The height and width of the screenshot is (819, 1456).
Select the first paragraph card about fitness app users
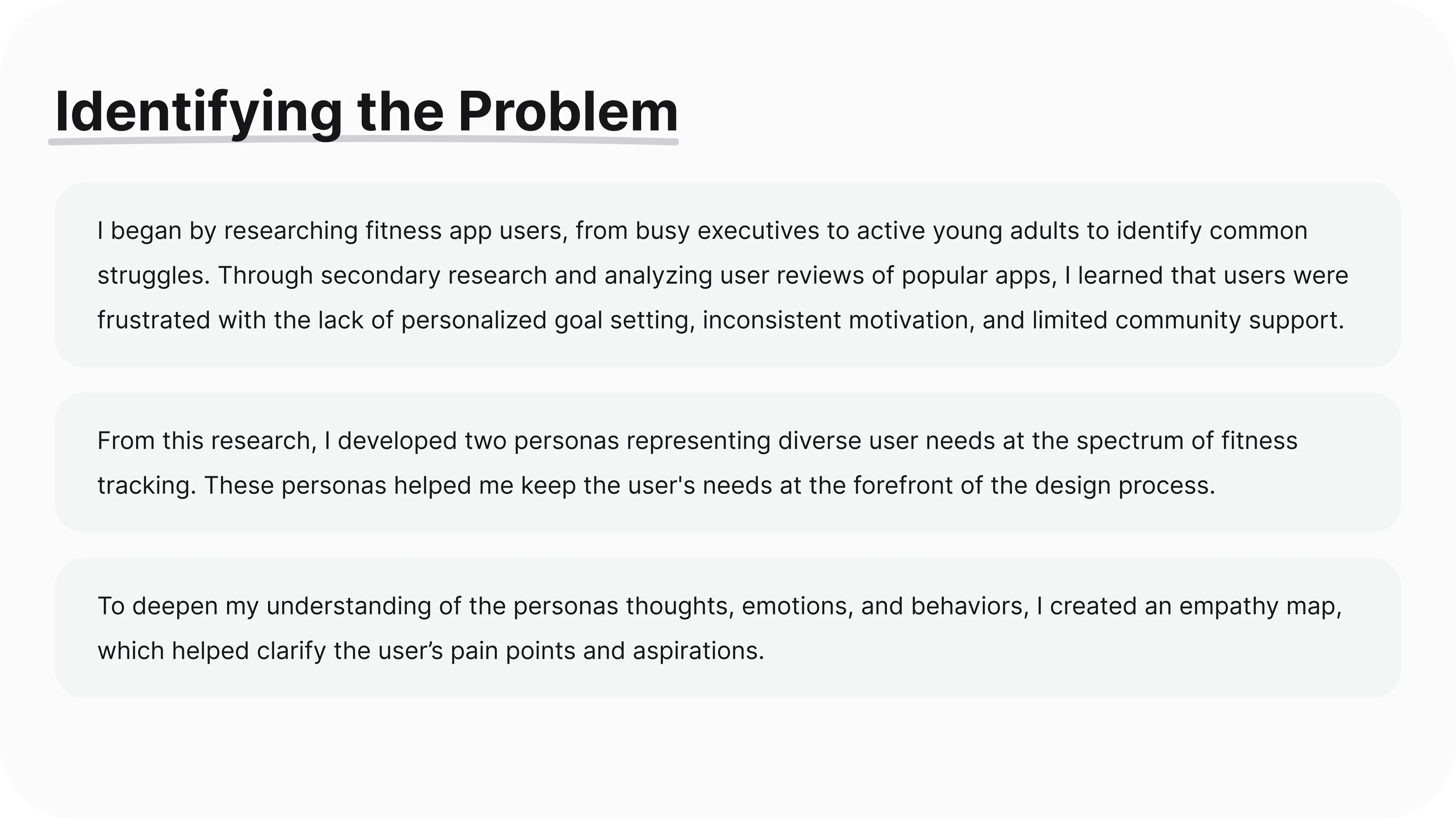[x=728, y=275]
